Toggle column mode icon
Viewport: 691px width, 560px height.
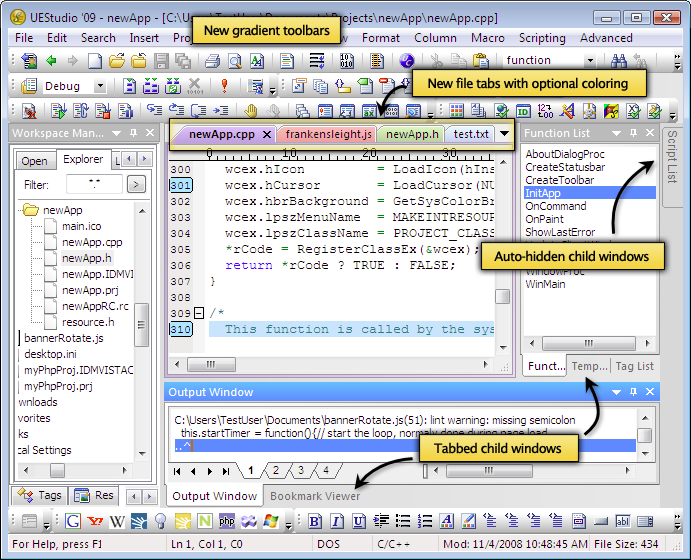point(376,61)
